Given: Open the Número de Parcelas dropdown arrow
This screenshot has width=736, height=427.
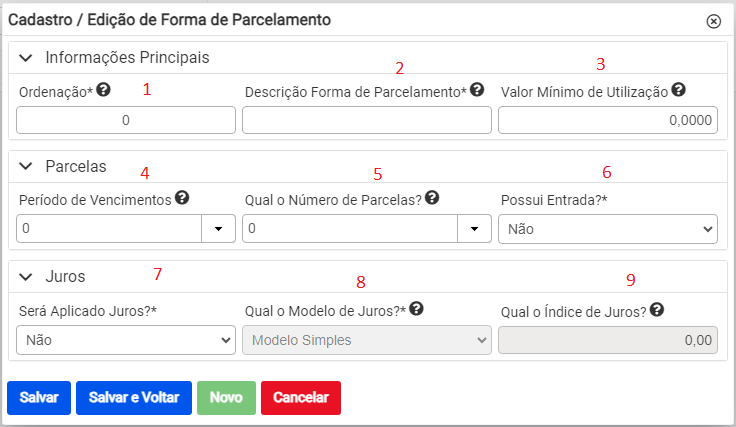Looking at the screenshot, I should click(x=475, y=229).
